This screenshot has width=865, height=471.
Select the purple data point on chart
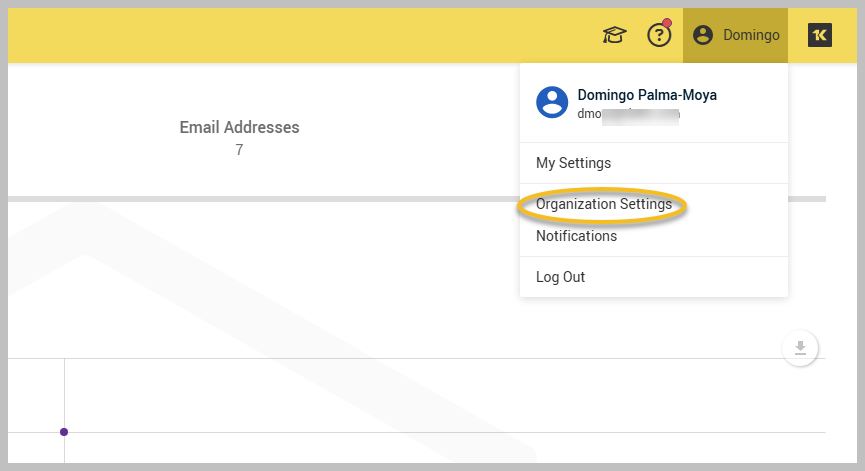tap(64, 432)
